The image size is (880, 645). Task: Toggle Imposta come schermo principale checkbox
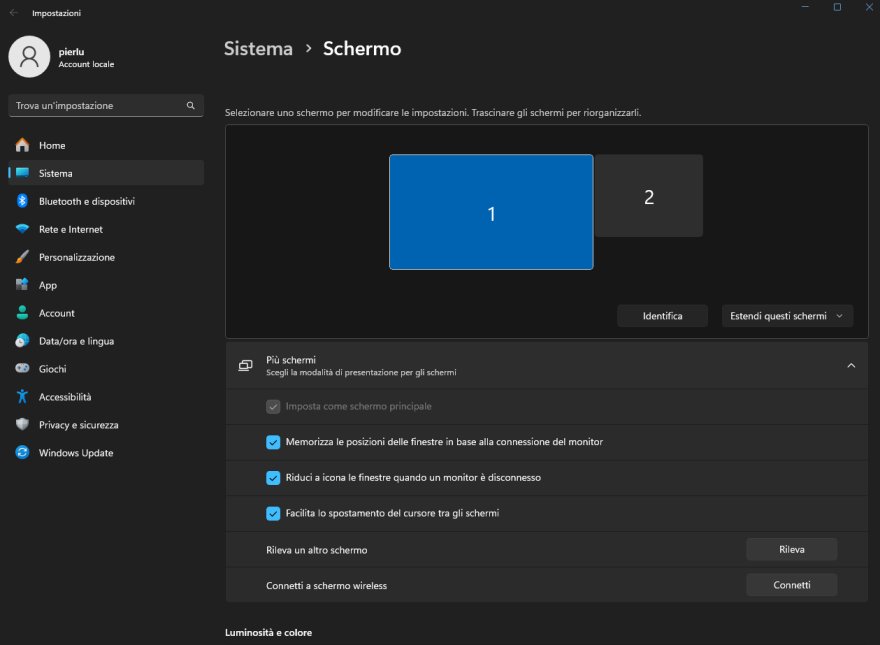pyautogui.click(x=273, y=406)
